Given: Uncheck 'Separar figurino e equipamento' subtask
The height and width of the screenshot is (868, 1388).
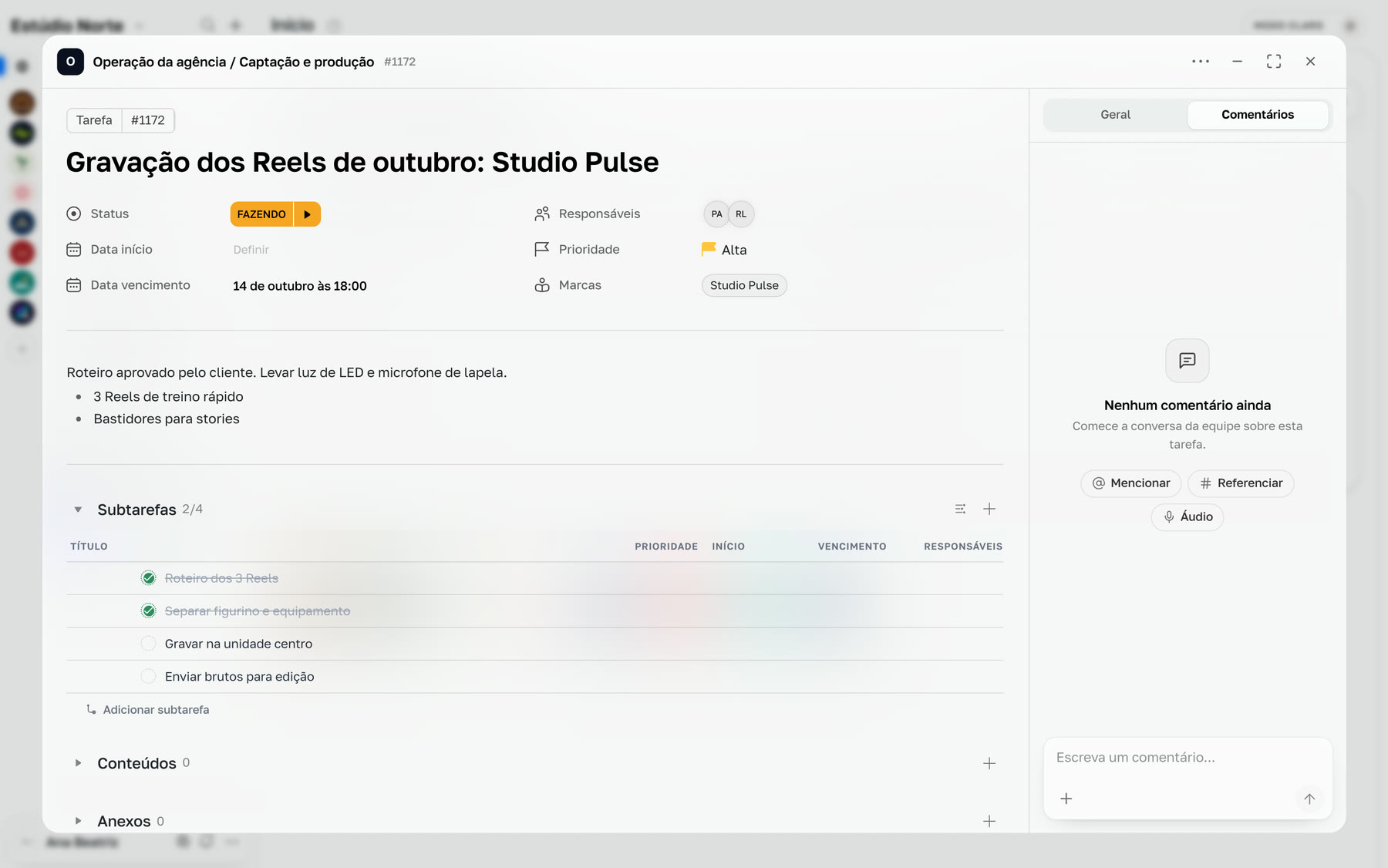Looking at the screenshot, I should [x=149, y=611].
